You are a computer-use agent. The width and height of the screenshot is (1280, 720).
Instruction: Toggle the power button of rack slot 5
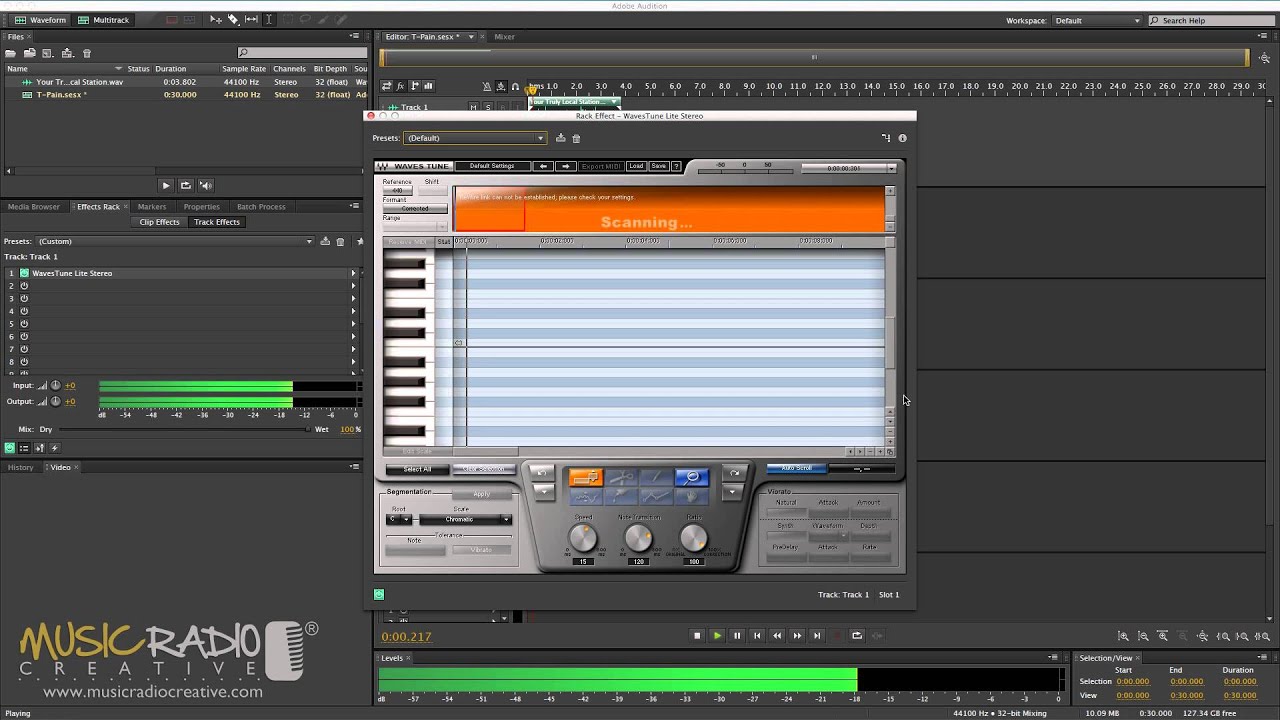point(24,324)
